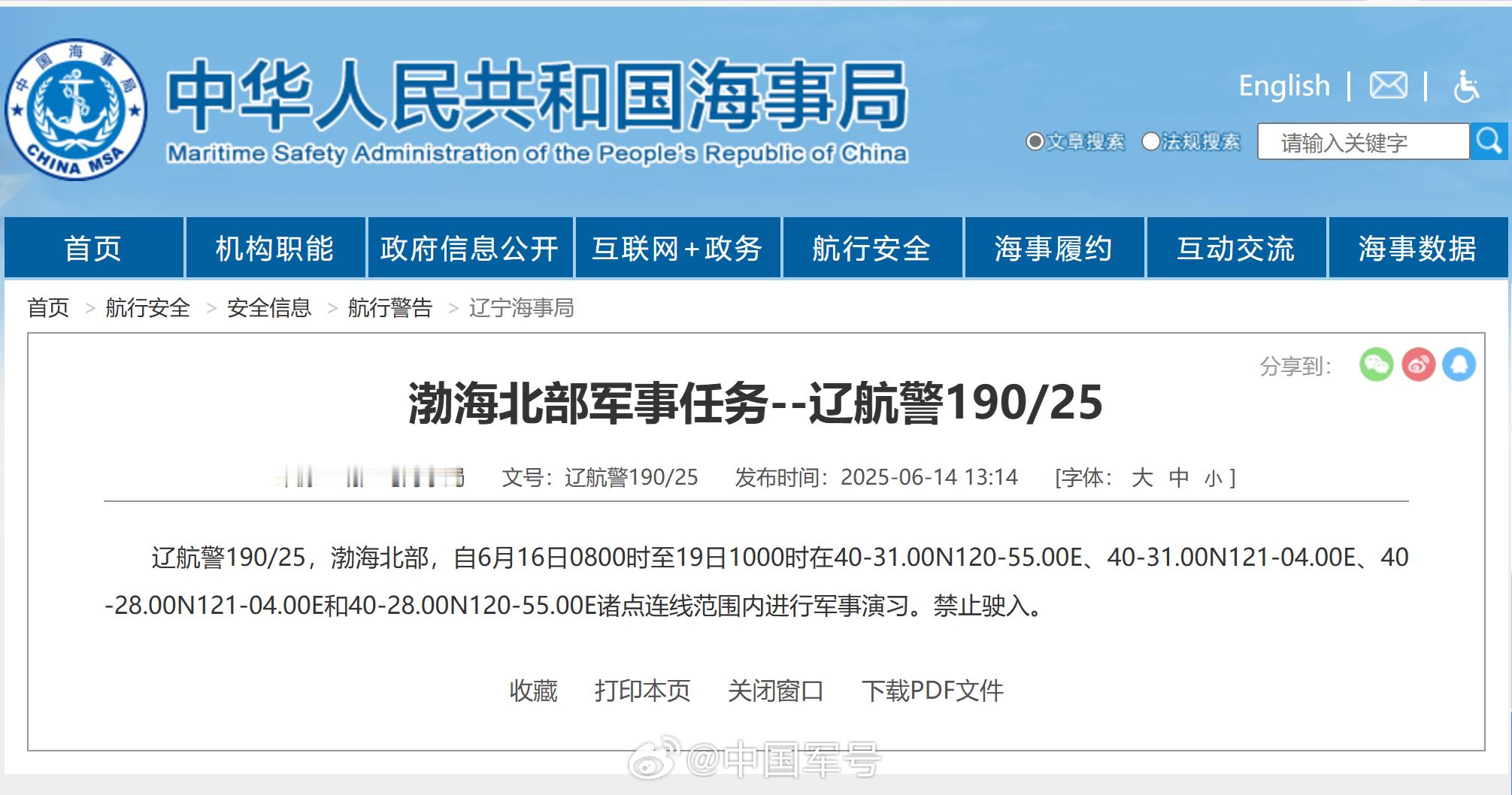Open the 航行安全 navigation tab
The height and width of the screenshot is (795, 1512).
click(x=872, y=248)
